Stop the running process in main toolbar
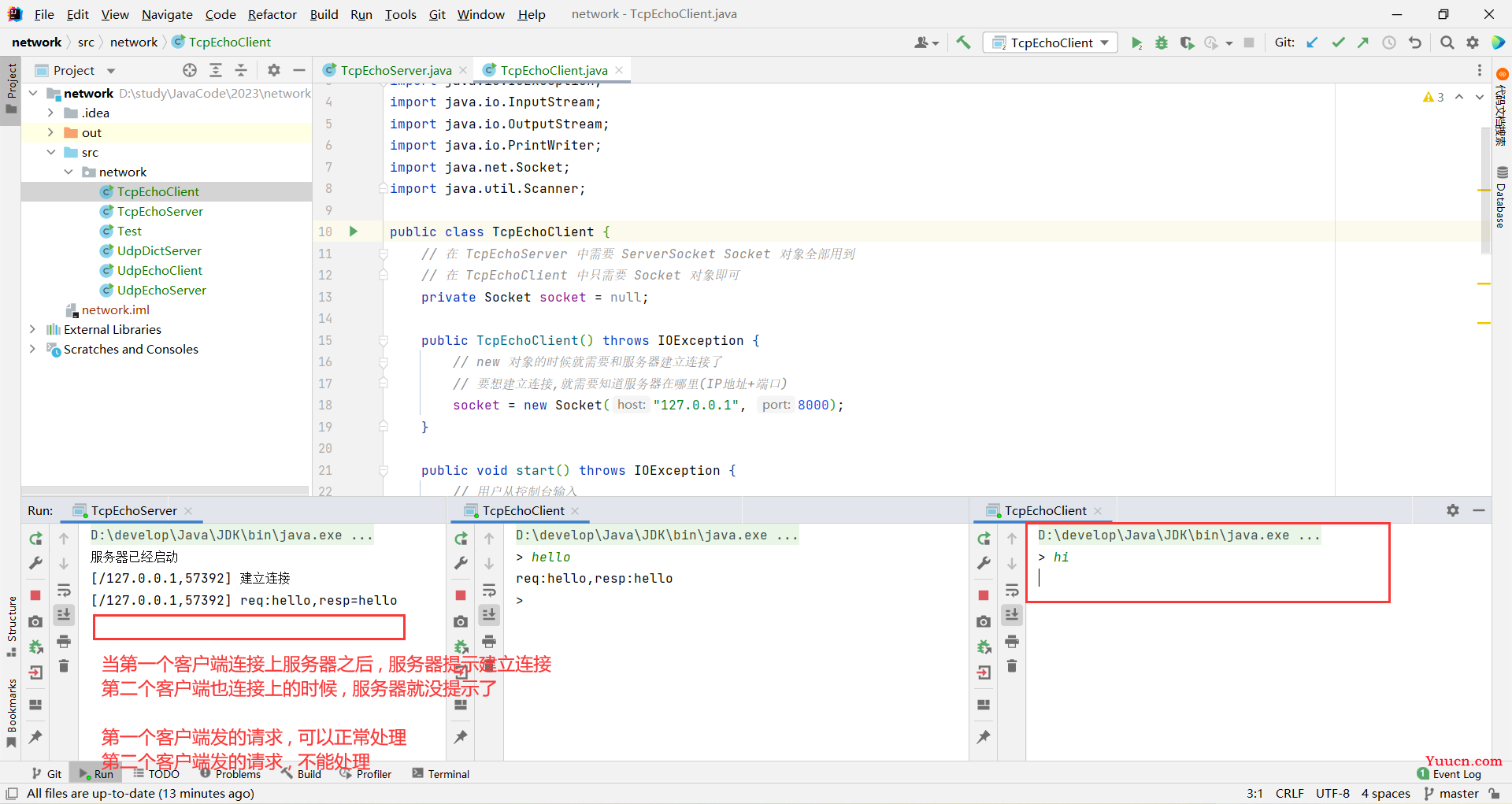 pyautogui.click(x=1249, y=43)
